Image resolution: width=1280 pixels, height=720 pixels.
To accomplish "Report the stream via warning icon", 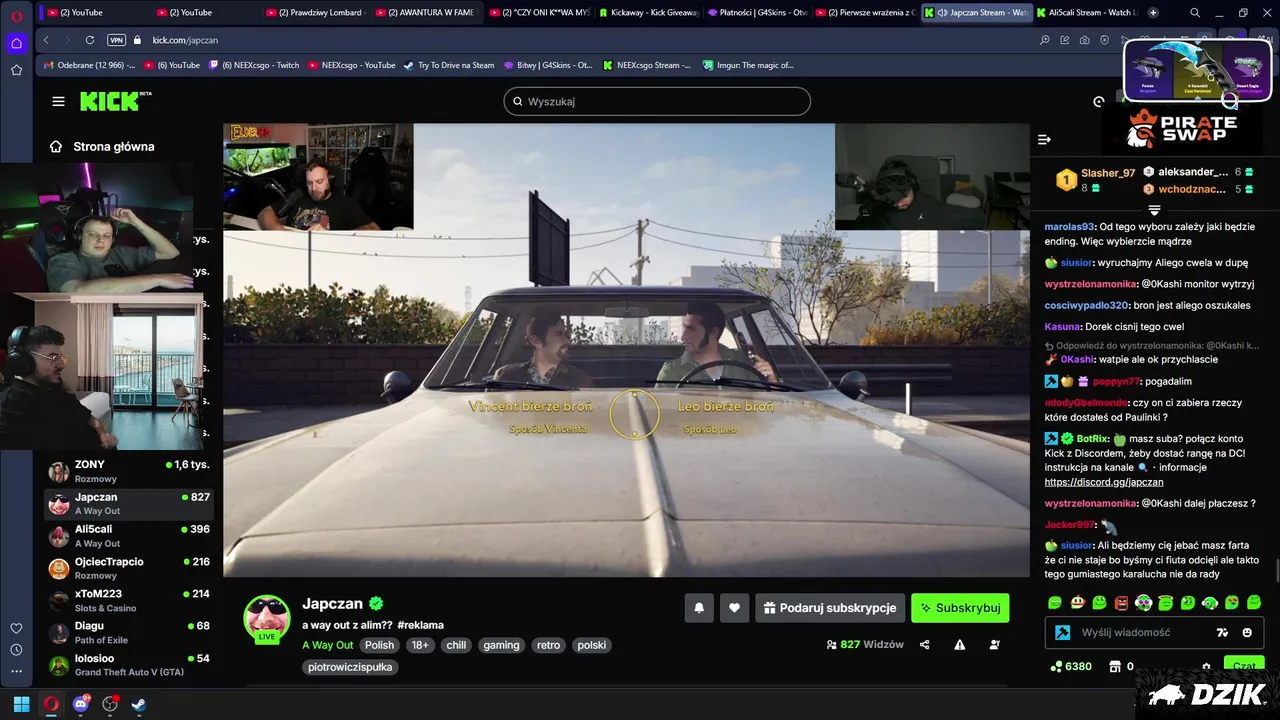I will [959, 645].
